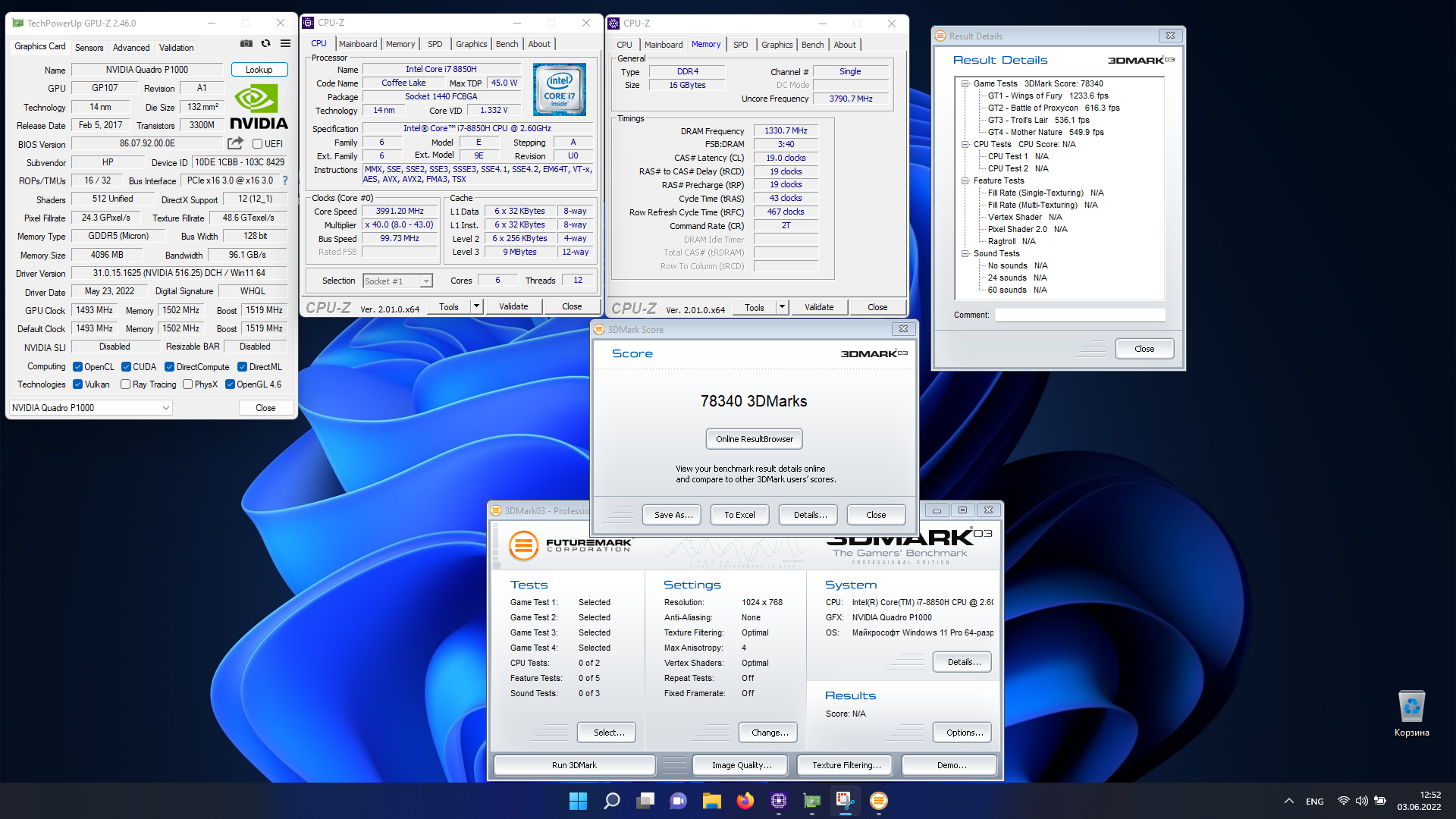Click the NVIDIA logo in GPU-Z
This screenshot has width=1456, height=819.
(259, 107)
